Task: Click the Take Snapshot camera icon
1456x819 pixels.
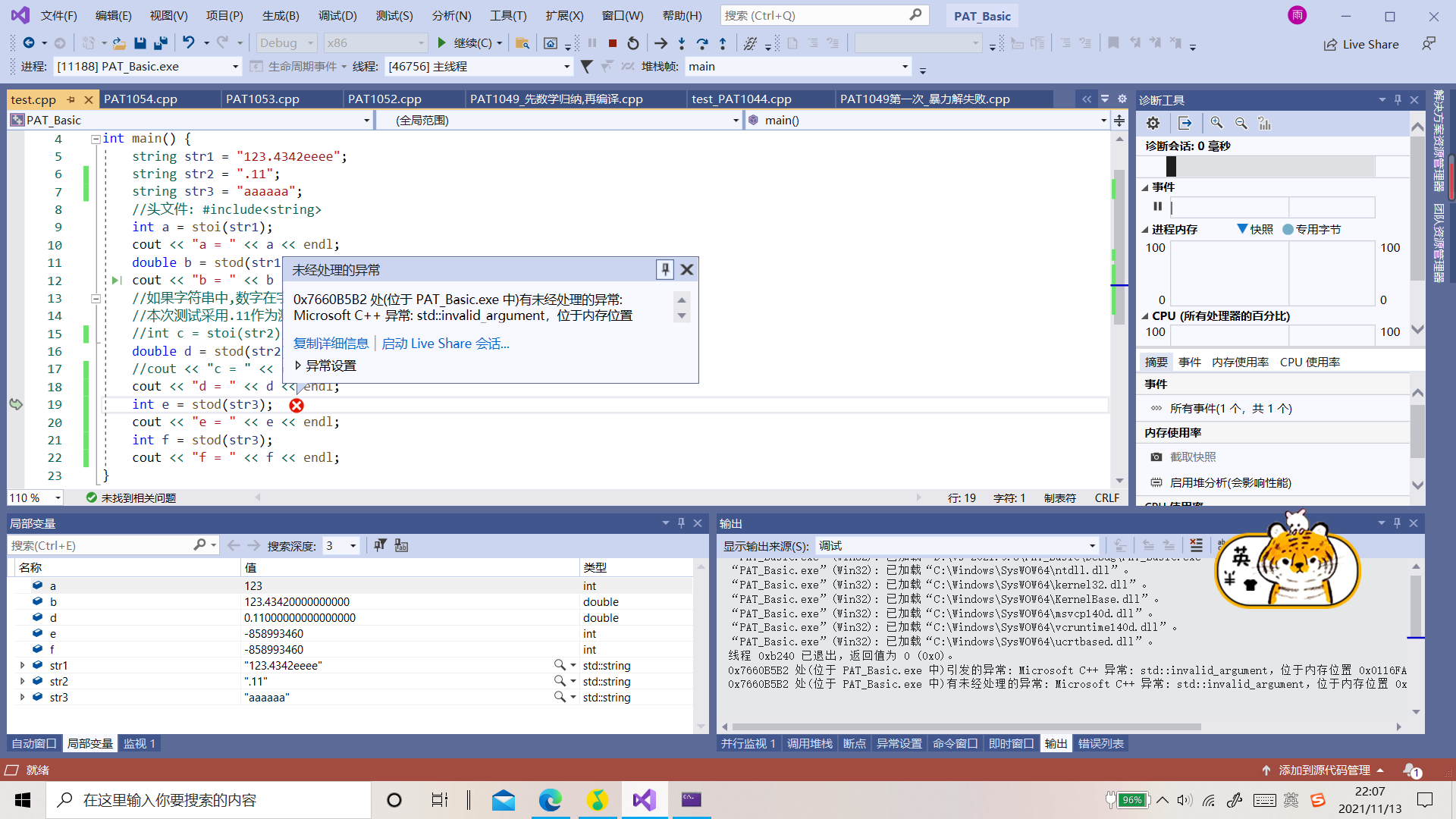Action: point(1156,457)
